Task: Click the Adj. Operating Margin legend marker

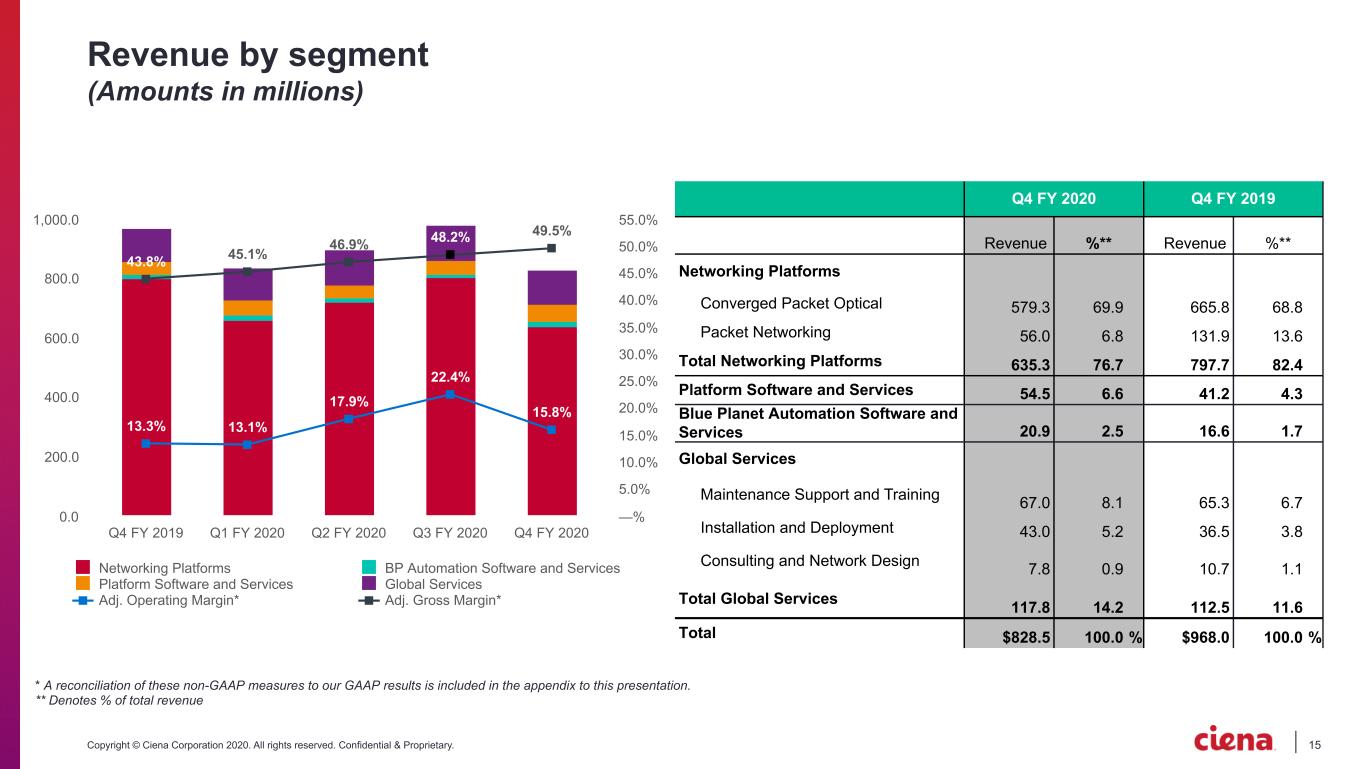Action: click(83, 600)
